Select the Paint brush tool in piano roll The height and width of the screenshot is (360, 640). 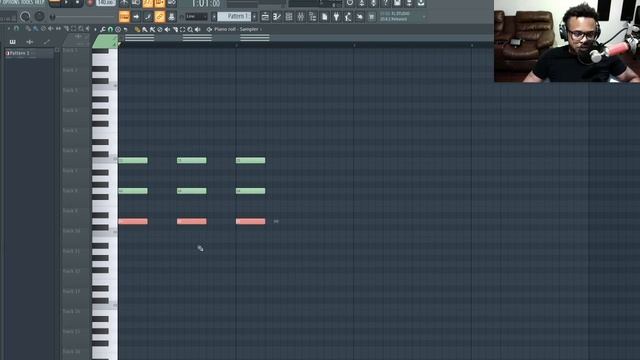[x=145, y=29]
